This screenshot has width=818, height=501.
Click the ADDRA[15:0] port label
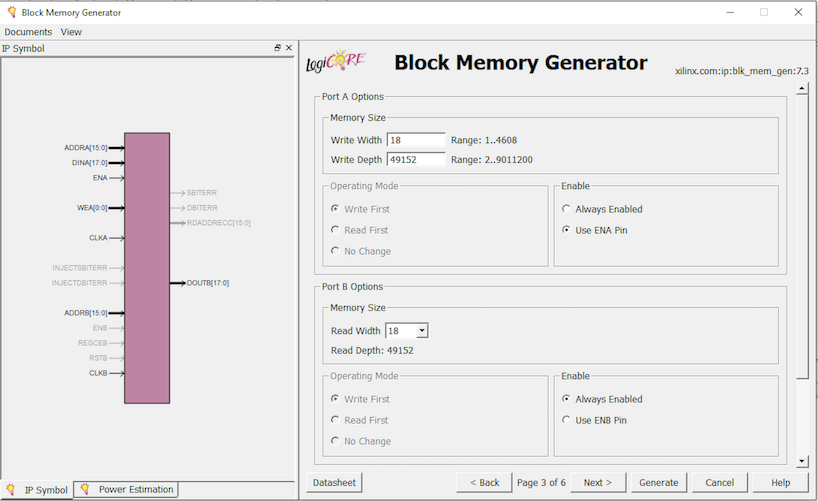[x=86, y=148]
